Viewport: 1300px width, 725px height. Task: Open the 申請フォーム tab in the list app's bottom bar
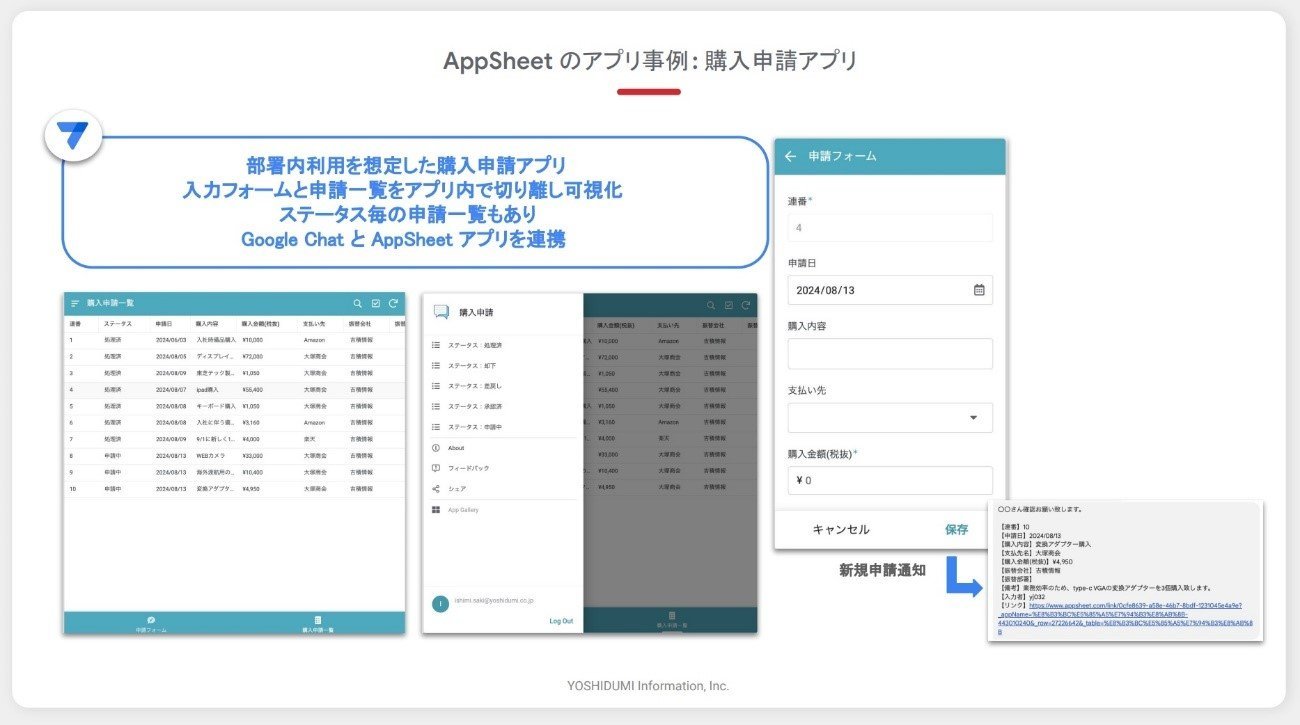(150, 624)
